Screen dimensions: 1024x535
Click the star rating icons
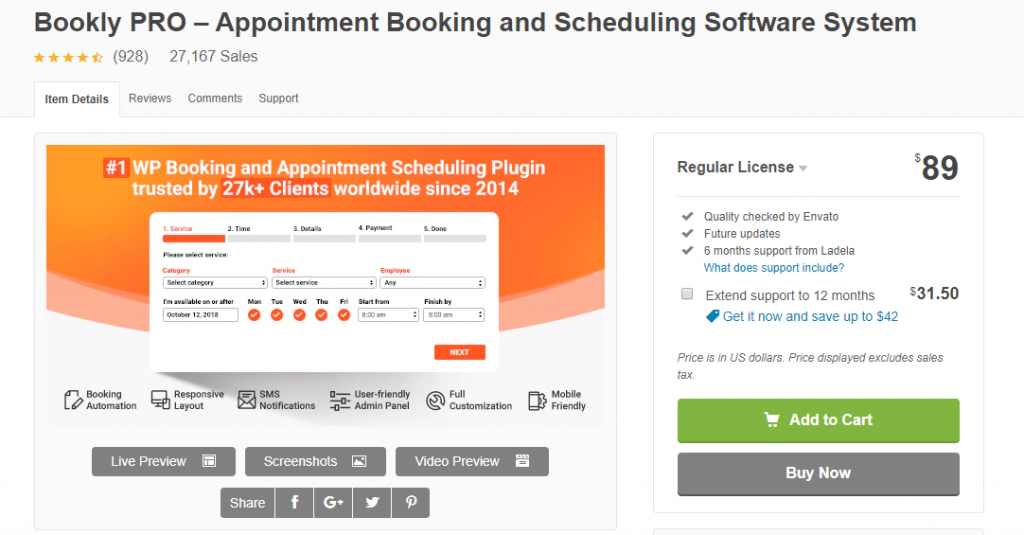[x=68, y=57]
